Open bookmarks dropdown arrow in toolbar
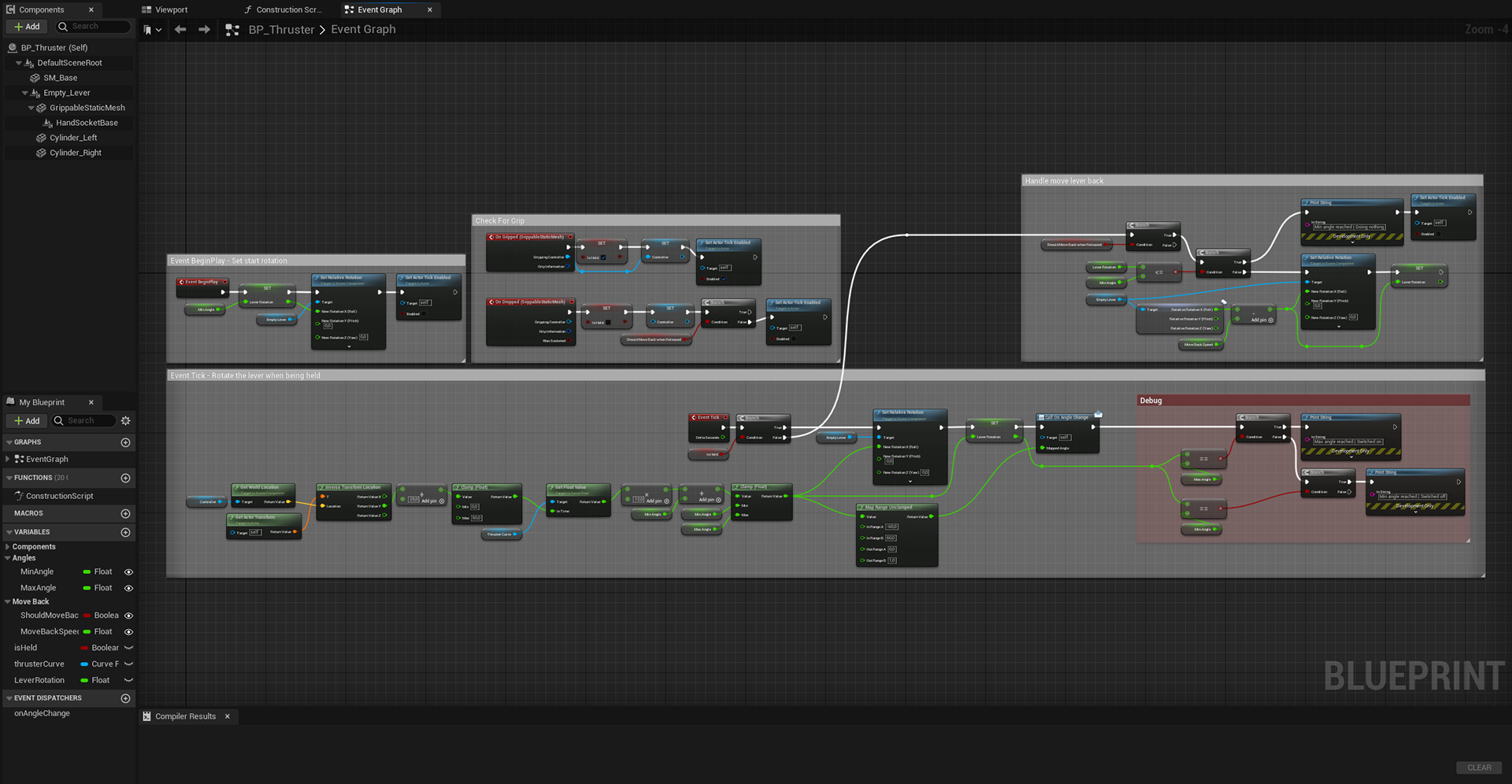 click(x=159, y=30)
